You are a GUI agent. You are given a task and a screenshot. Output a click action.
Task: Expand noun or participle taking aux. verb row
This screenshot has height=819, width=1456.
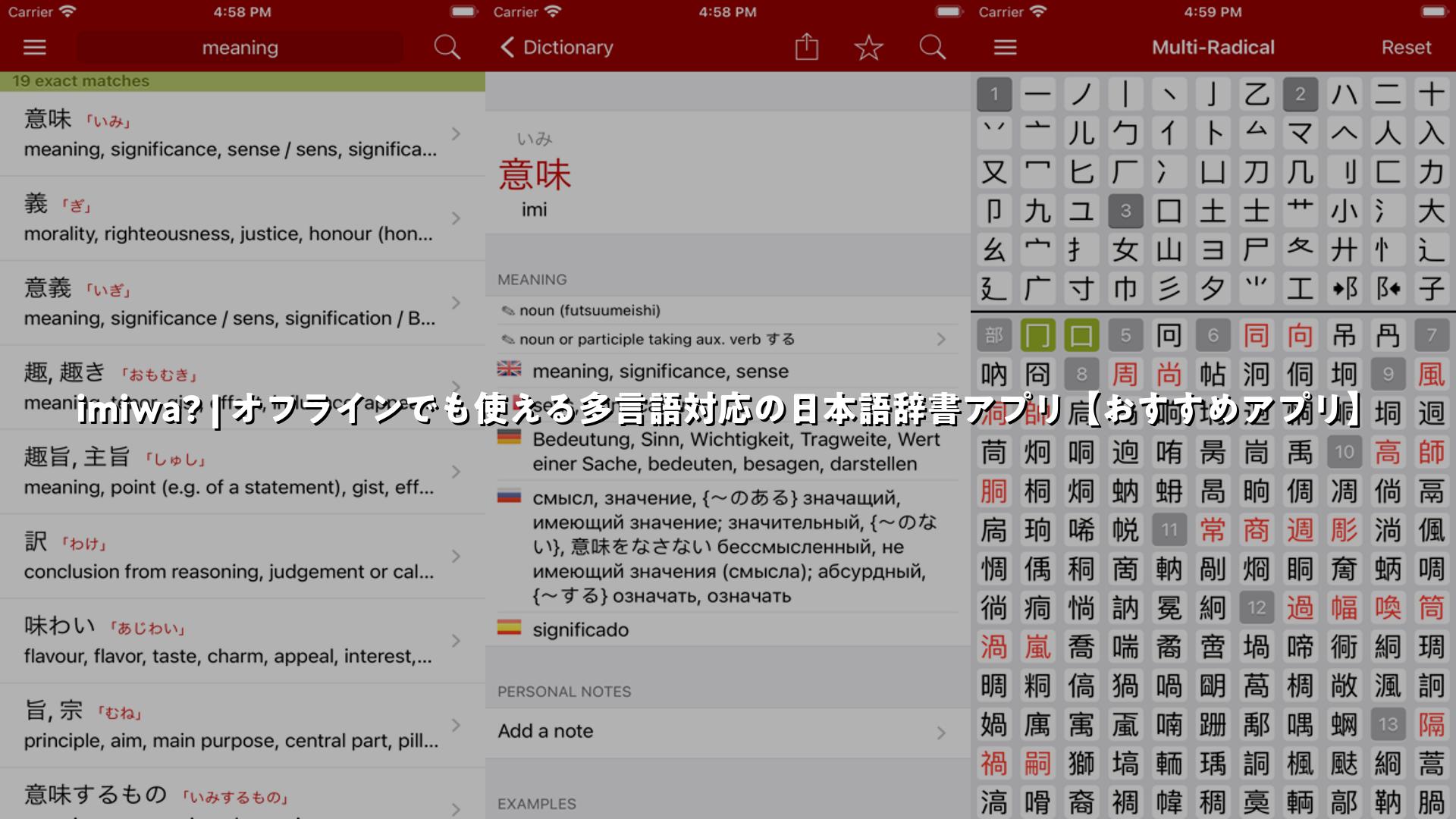(728, 339)
